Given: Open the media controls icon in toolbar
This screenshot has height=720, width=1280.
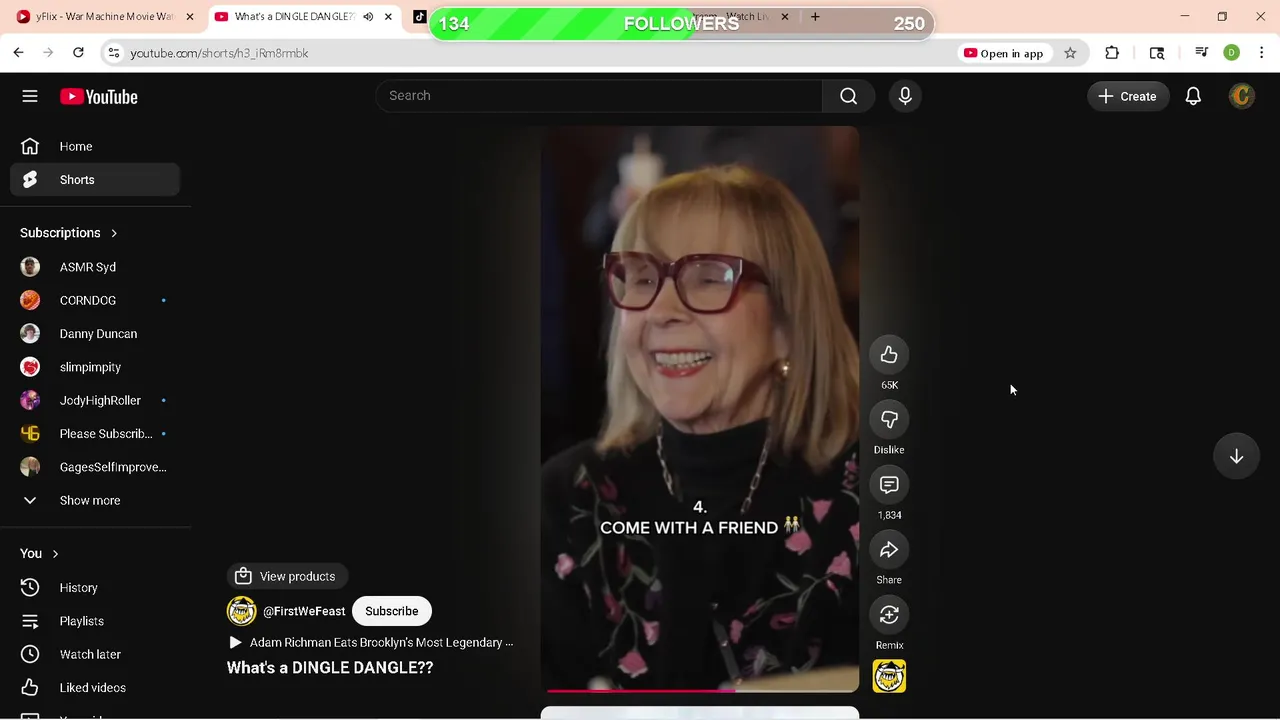Looking at the screenshot, I should click(1202, 53).
